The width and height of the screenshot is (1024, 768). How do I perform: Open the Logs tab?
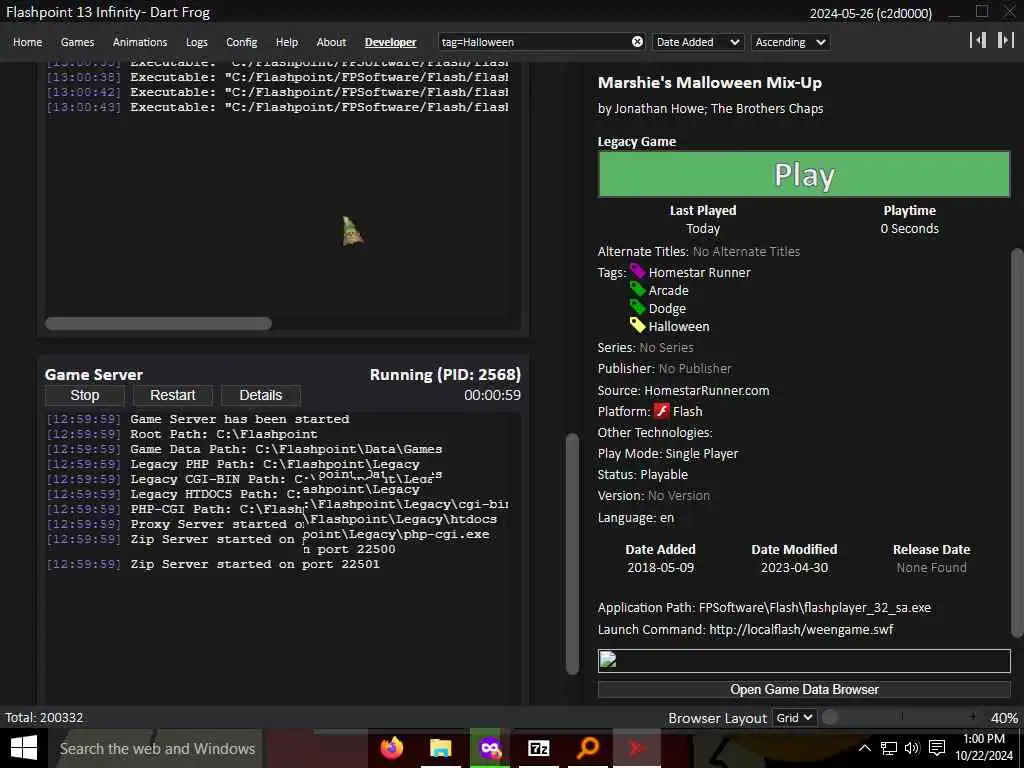(x=197, y=42)
